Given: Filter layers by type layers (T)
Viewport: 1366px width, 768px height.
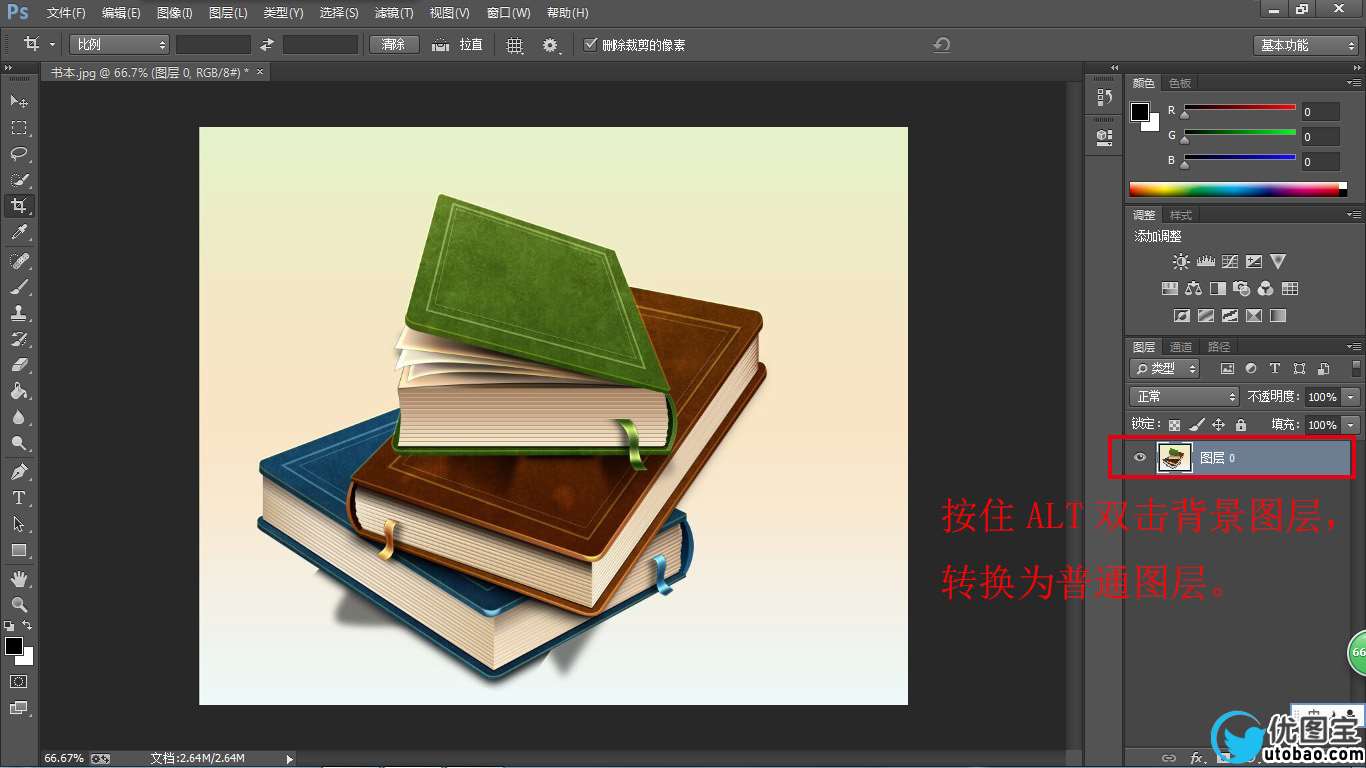Looking at the screenshot, I should tap(1275, 369).
